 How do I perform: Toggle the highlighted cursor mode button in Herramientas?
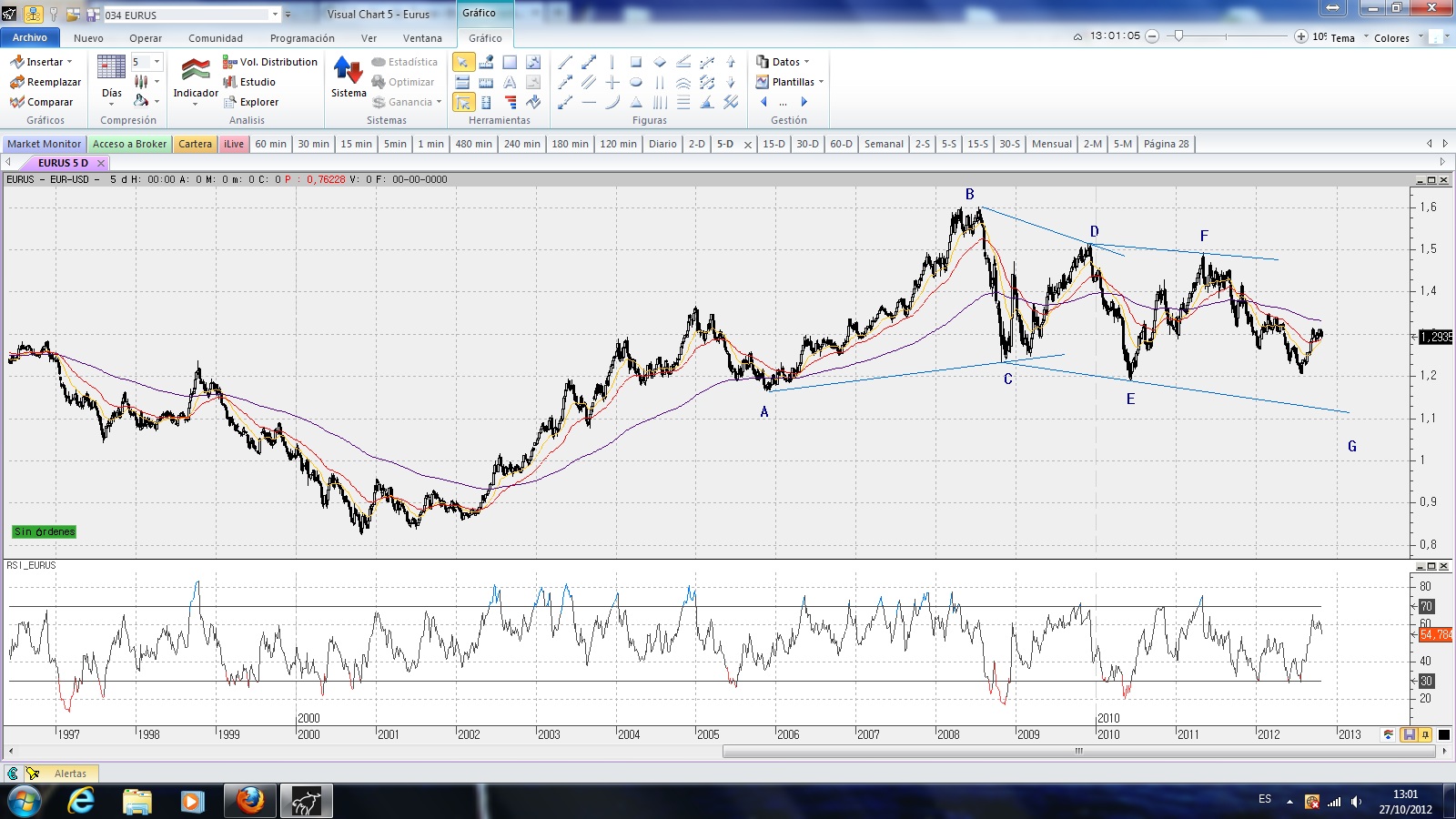(x=463, y=102)
